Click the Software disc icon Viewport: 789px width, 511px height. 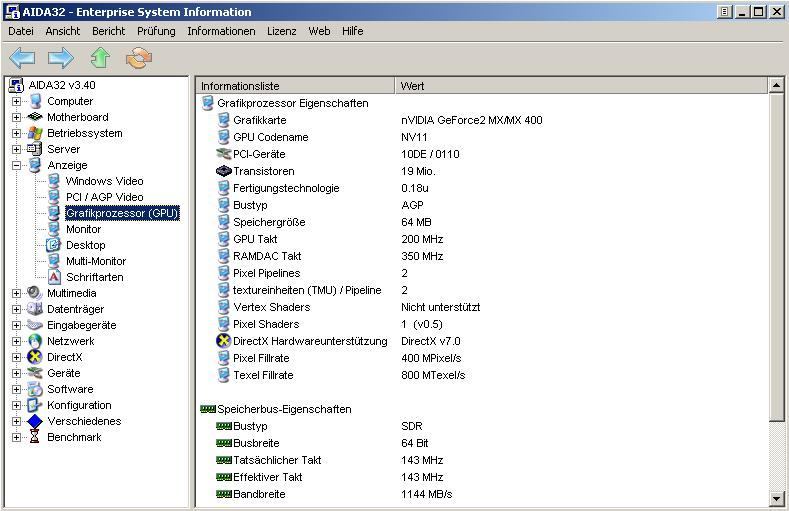(x=35, y=389)
